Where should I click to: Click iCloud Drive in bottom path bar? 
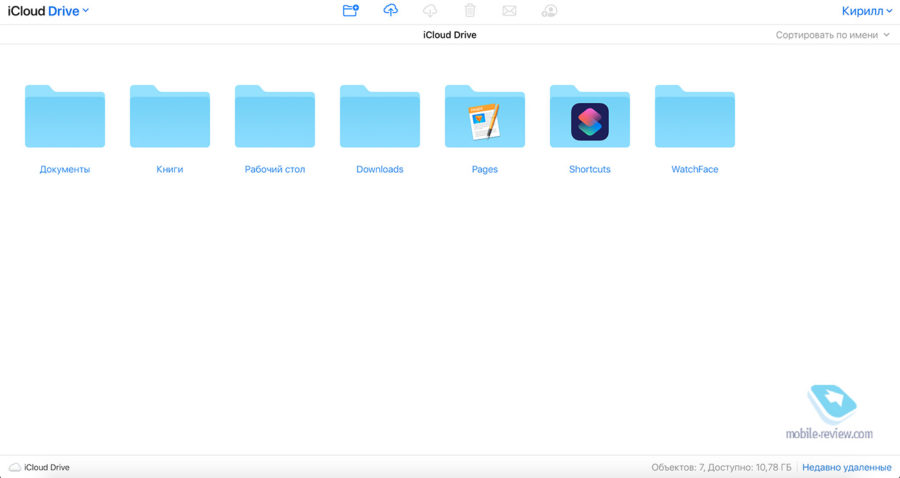[x=46, y=468]
